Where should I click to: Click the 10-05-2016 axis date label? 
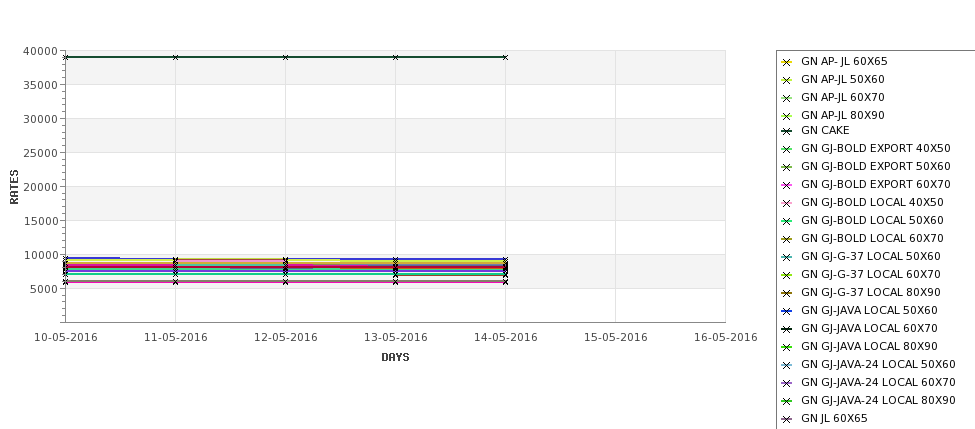(x=65, y=338)
